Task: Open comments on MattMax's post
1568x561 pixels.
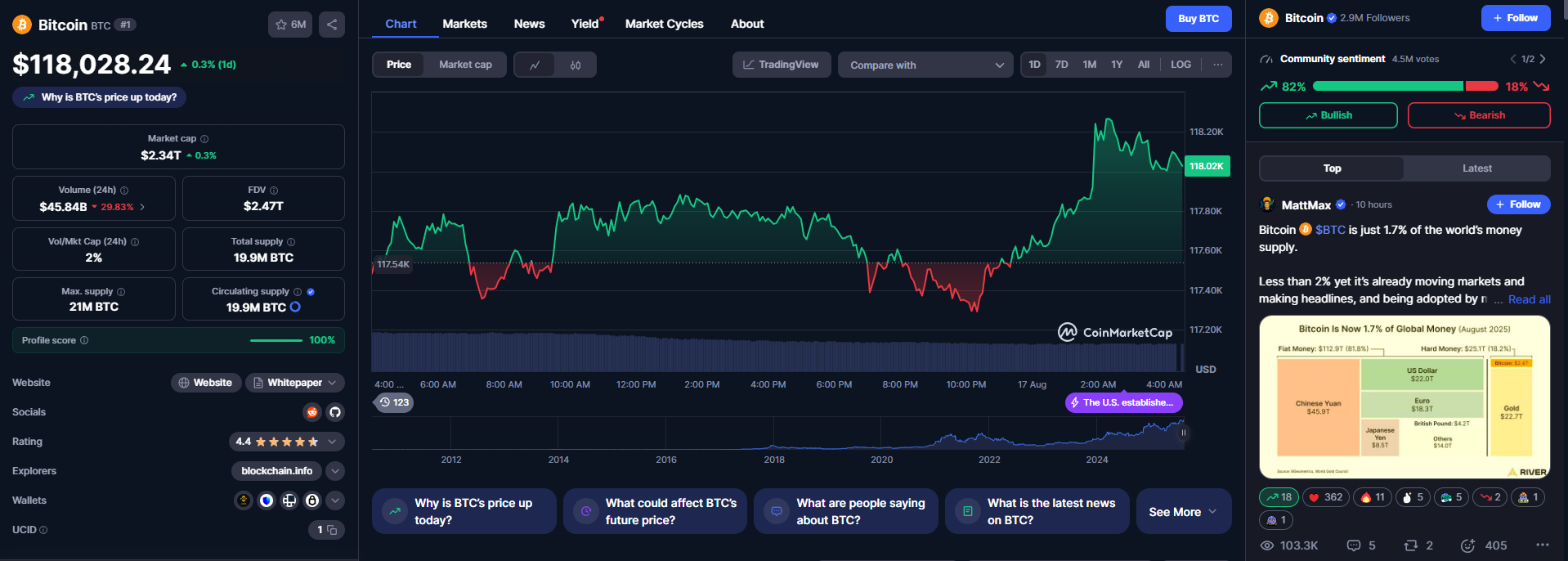Action: coord(1361,545)
